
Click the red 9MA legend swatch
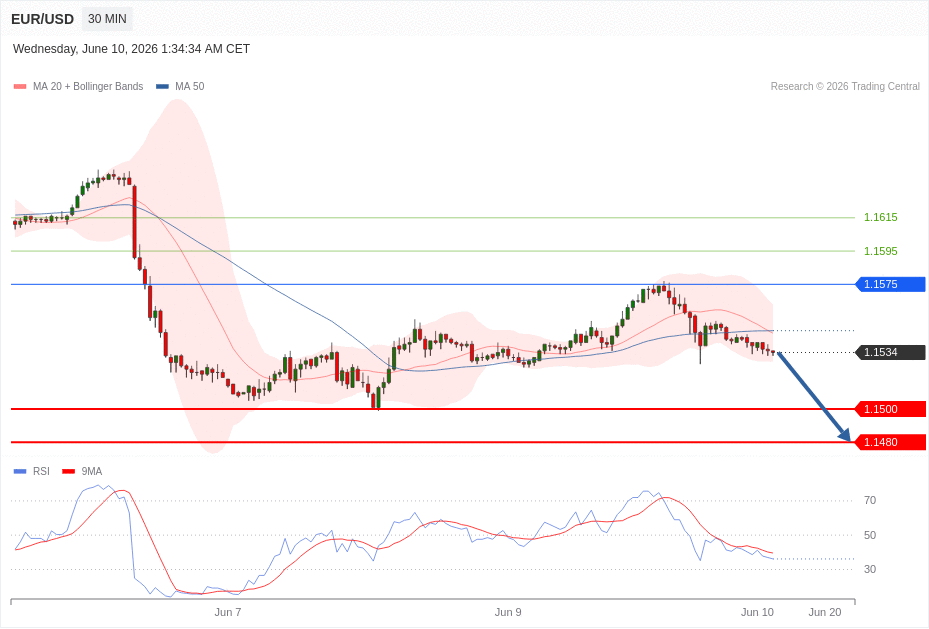pos(69,471)
